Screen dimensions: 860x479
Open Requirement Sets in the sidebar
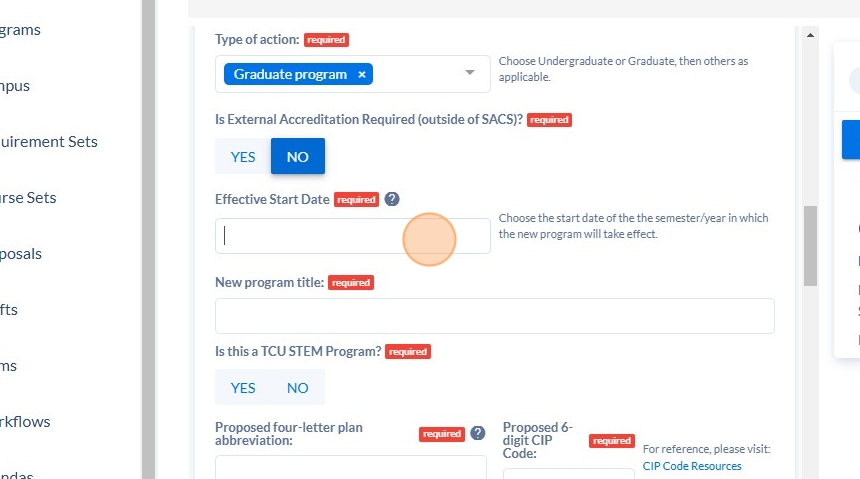pyautogui.click(x=49, y=142)
